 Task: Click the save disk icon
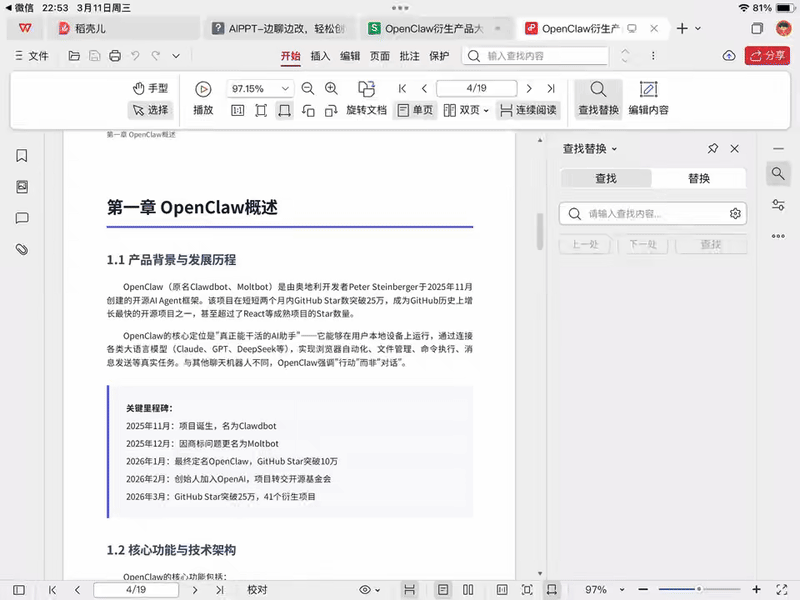tap(94, 56)
